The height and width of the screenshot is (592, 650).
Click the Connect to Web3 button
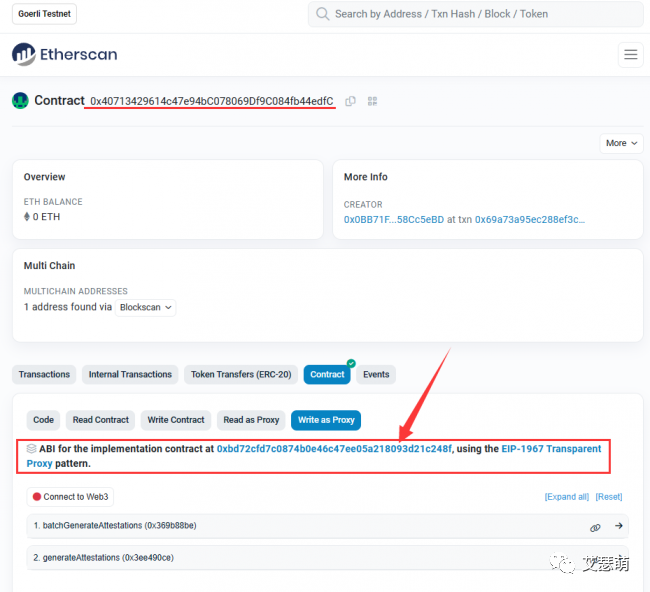(x=70, y=497)
